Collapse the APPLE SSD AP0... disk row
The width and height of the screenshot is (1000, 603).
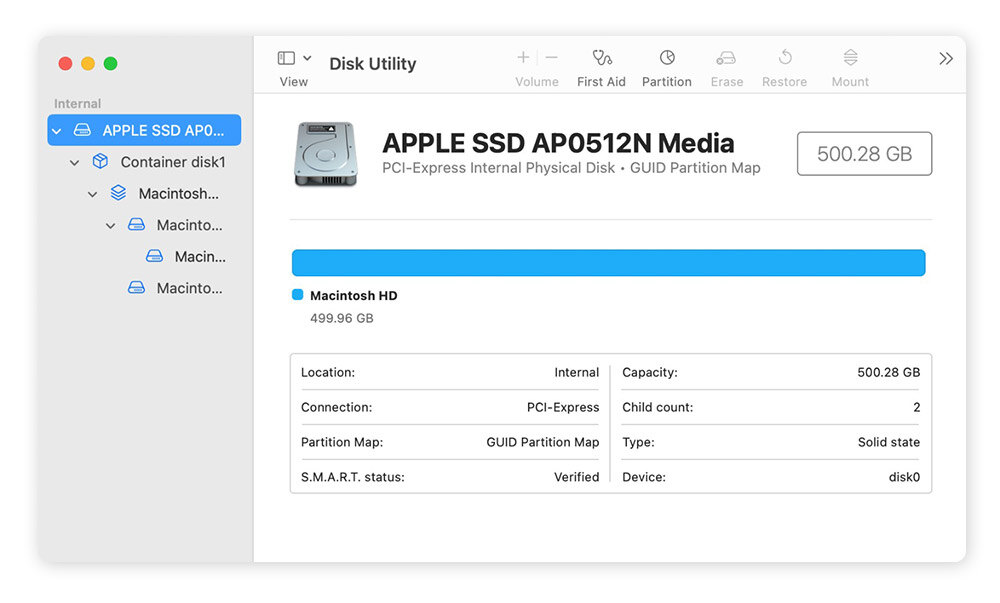pos(57,131)
